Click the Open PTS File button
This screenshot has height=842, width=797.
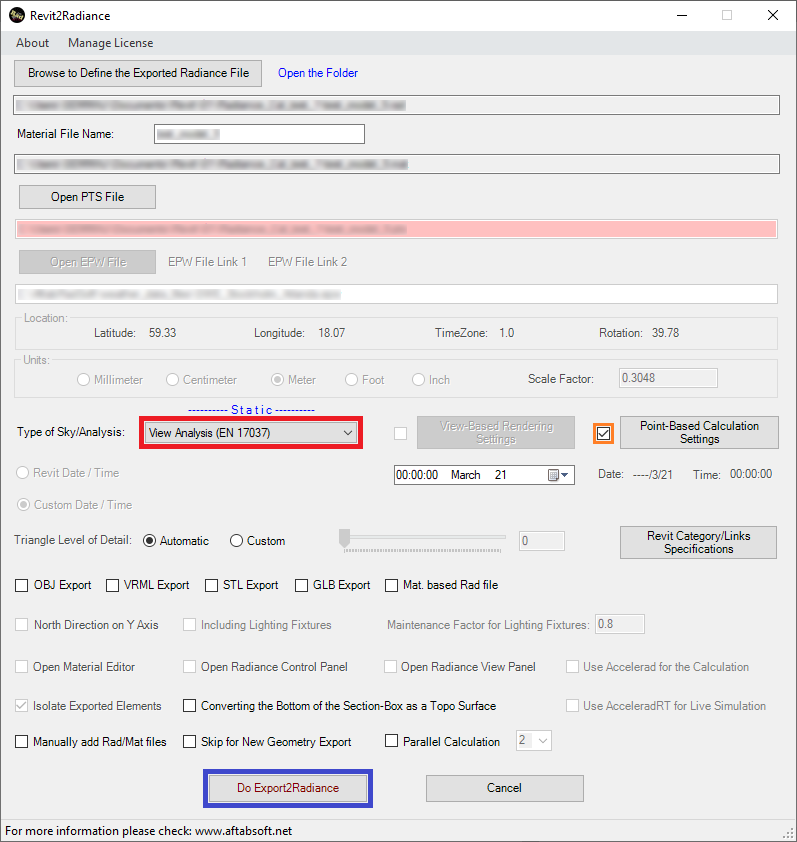pos(88,197)
